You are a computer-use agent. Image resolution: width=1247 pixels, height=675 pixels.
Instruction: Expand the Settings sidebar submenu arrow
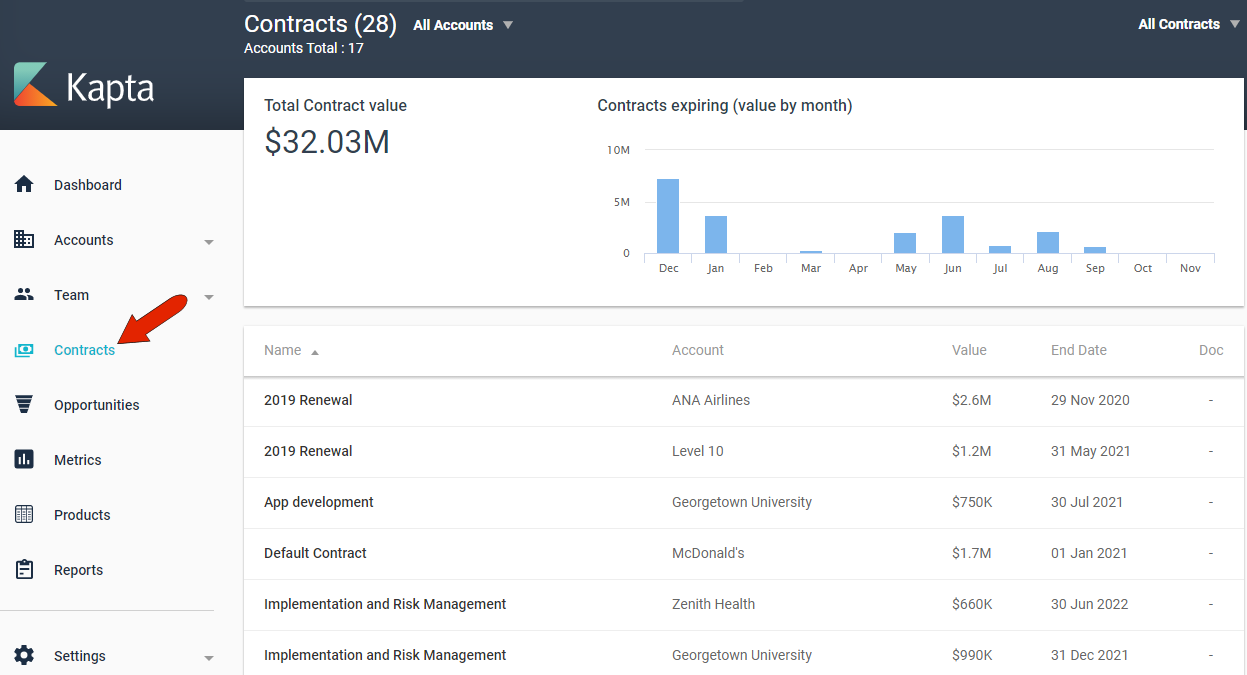pos(209,658)
